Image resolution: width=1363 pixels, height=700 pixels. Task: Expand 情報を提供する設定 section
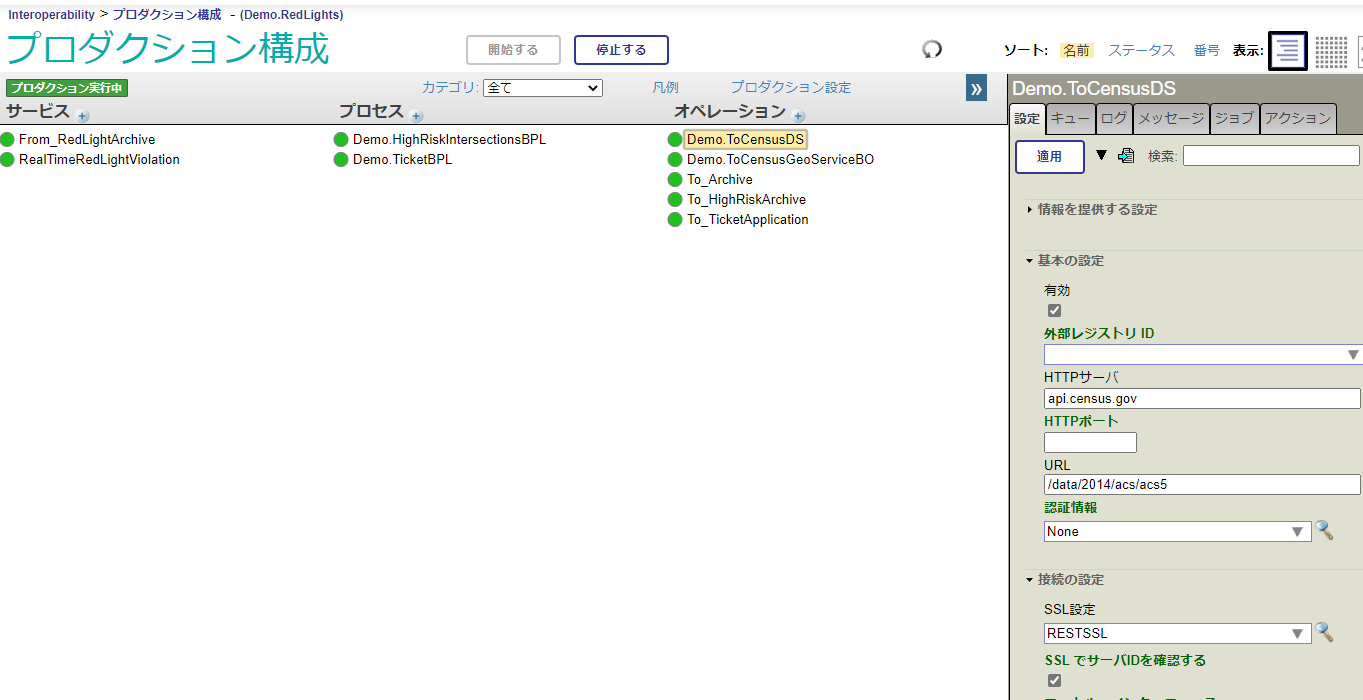click(1096, 210)
